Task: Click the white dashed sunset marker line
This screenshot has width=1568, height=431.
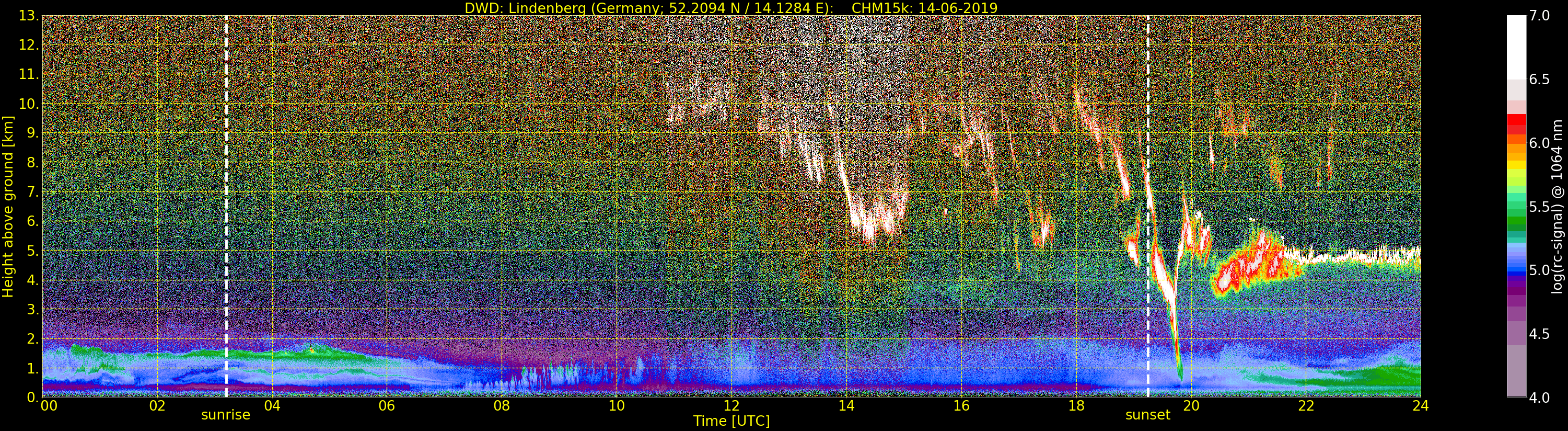Action: click(x=1148, y=206)
